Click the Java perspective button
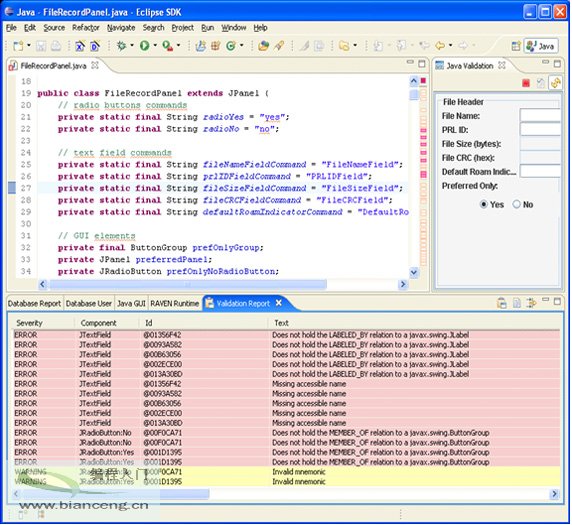Viewport: 572px width, 525px height. click(x=541, y=46)
